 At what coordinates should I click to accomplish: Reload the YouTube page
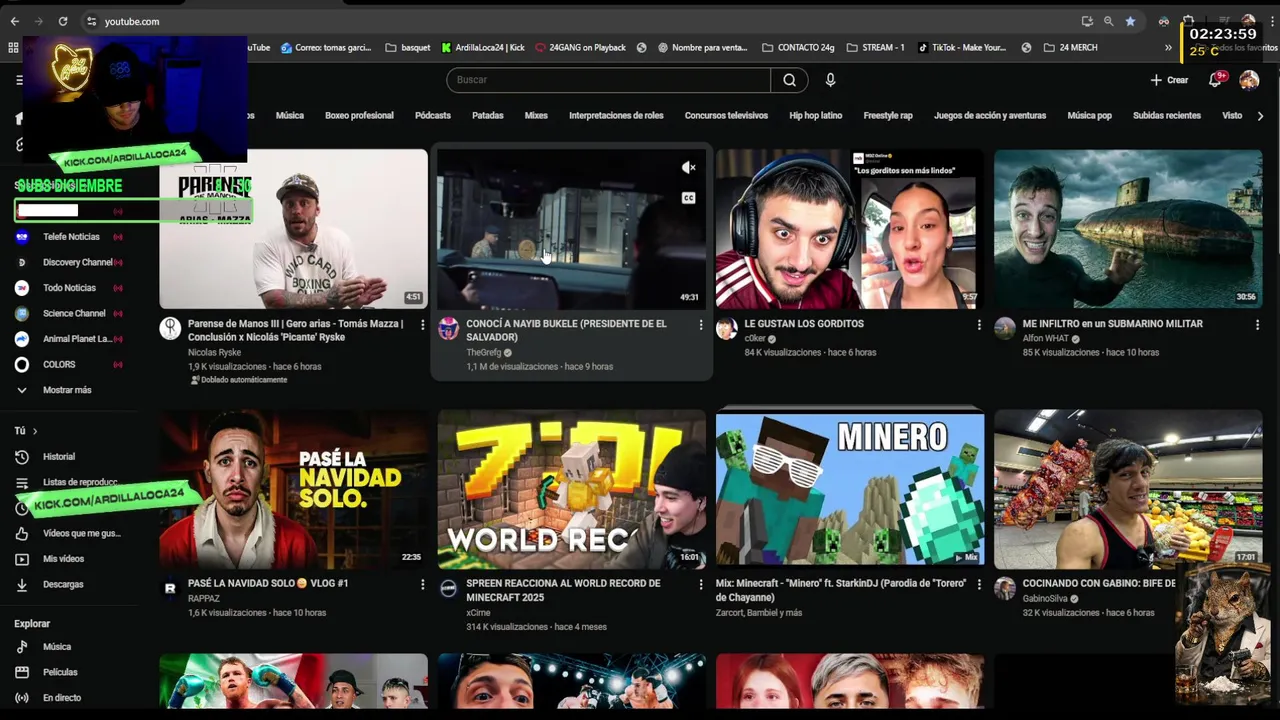(x=62, y=21)
